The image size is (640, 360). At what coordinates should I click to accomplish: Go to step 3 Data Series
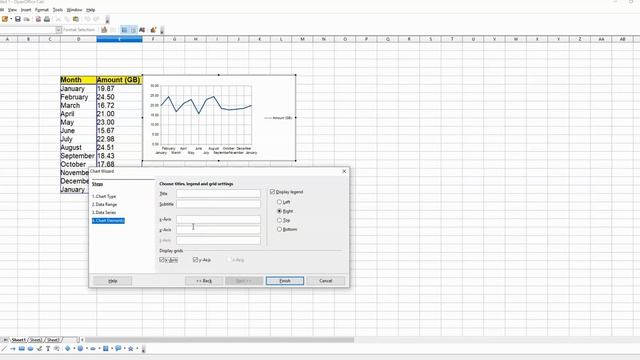[104, 213]
